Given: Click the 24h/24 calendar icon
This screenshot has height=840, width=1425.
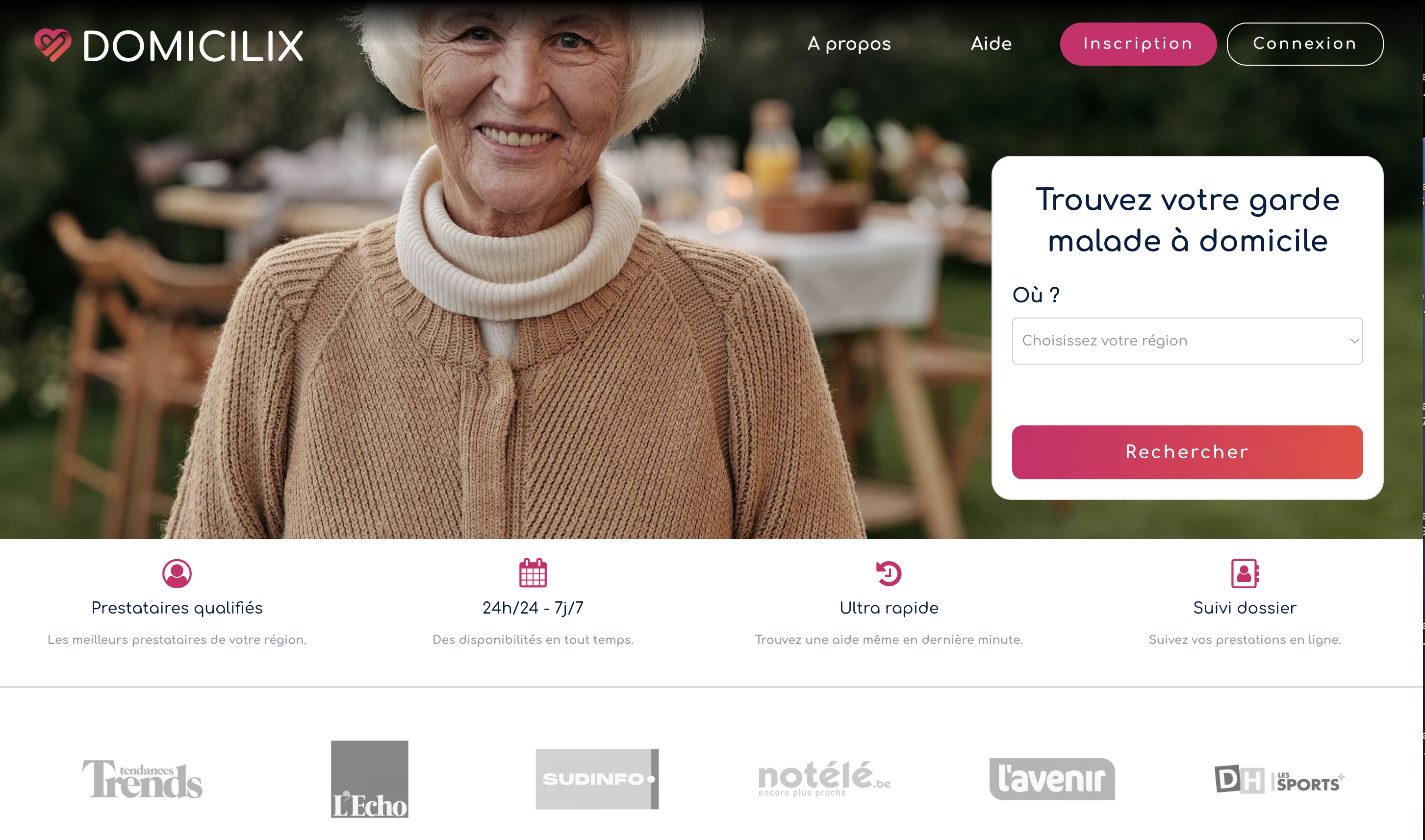Looking at the screenshot, I should [533, 573].
